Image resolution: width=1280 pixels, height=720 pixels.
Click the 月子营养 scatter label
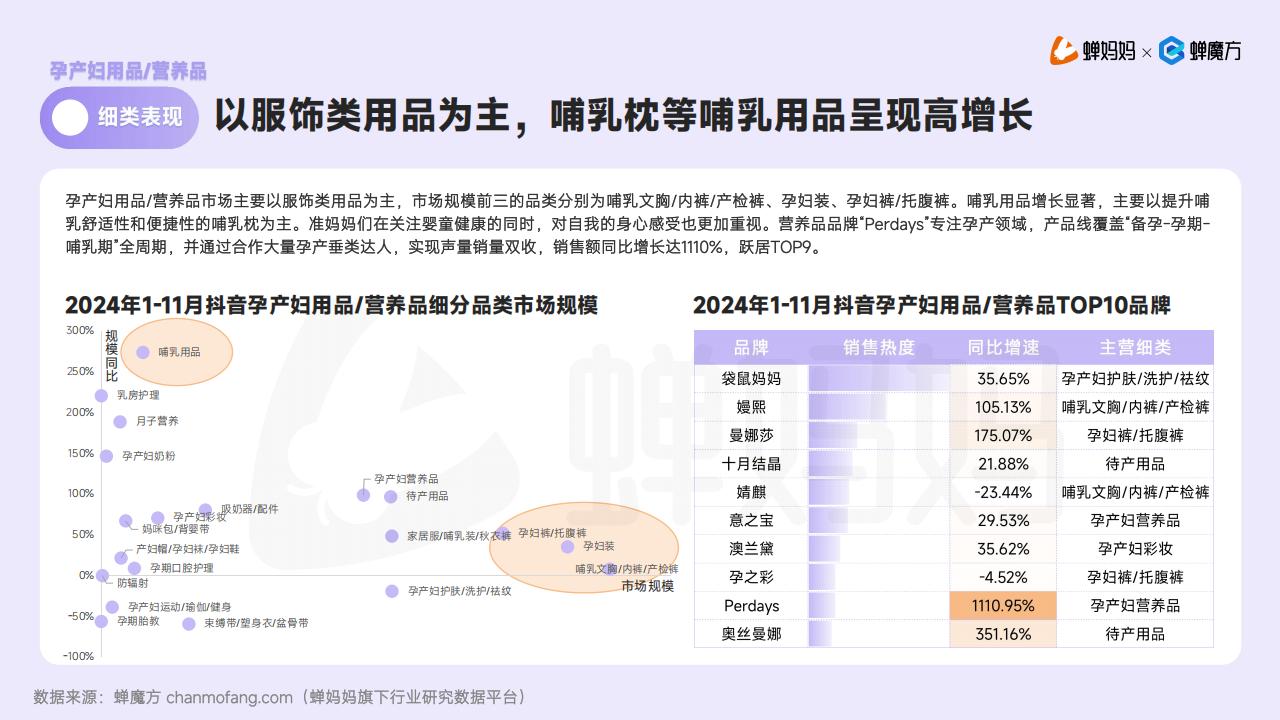(157, 421)
